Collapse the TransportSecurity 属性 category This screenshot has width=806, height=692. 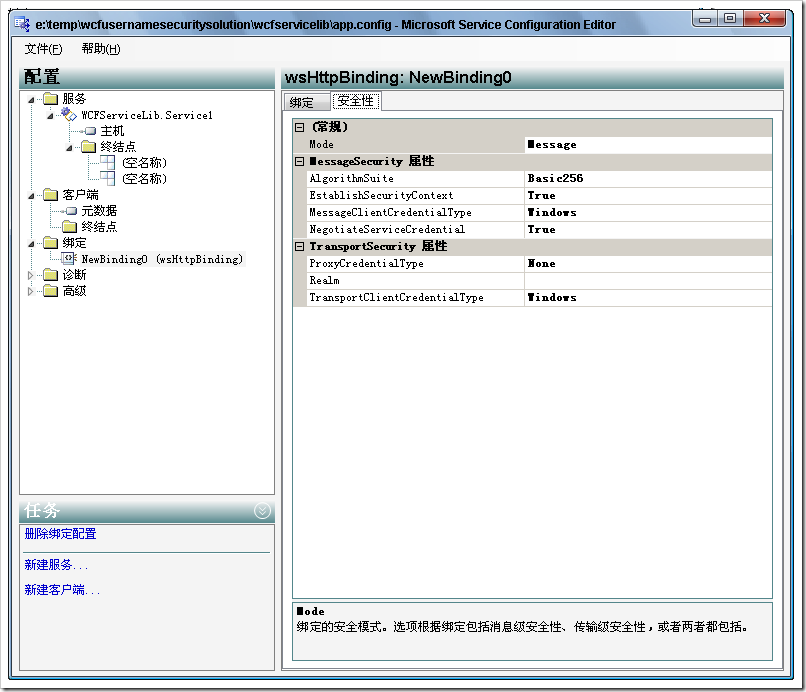pyautogui.click(x=300, y=246)
